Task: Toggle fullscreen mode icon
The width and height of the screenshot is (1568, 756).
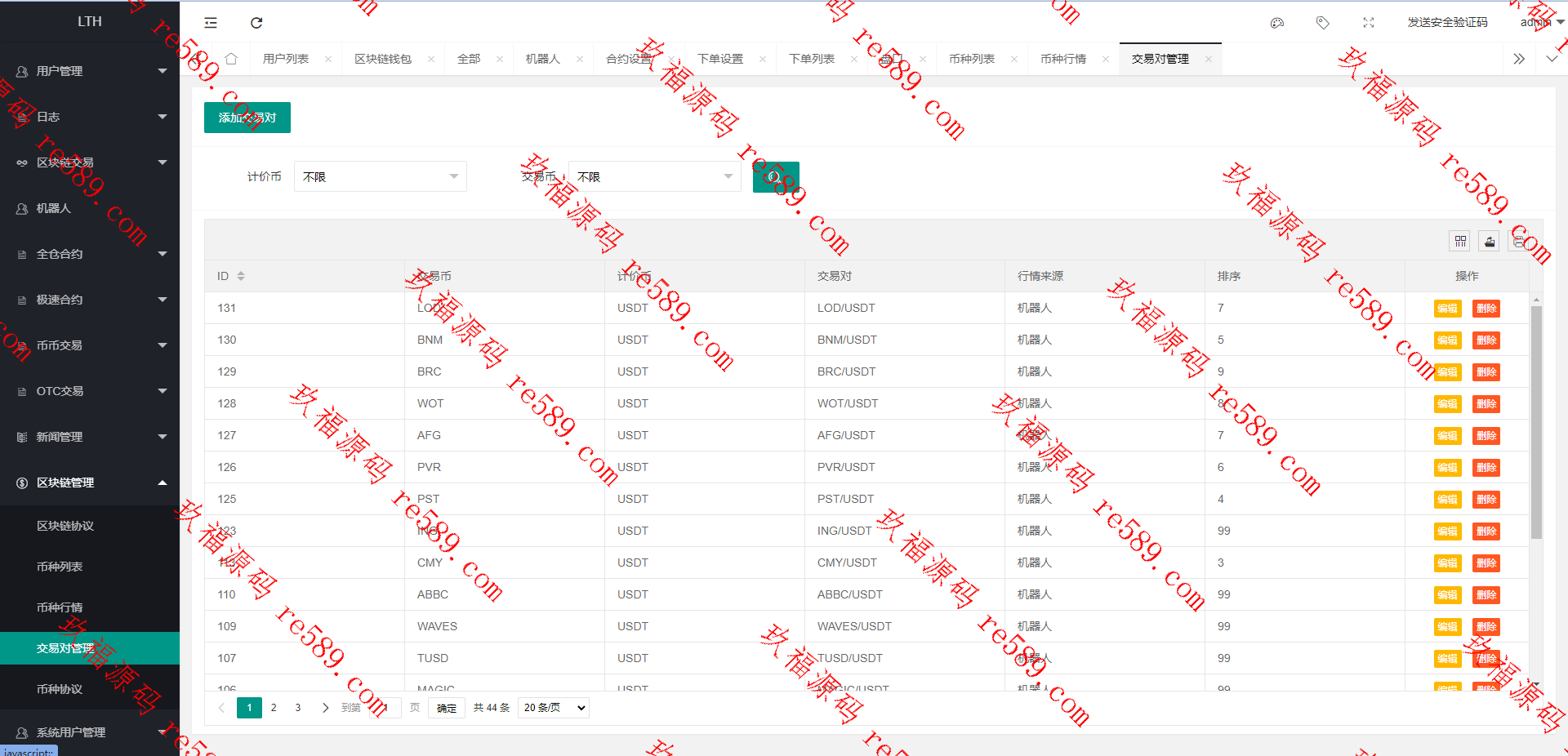Action: click(x=1369, y=23)
